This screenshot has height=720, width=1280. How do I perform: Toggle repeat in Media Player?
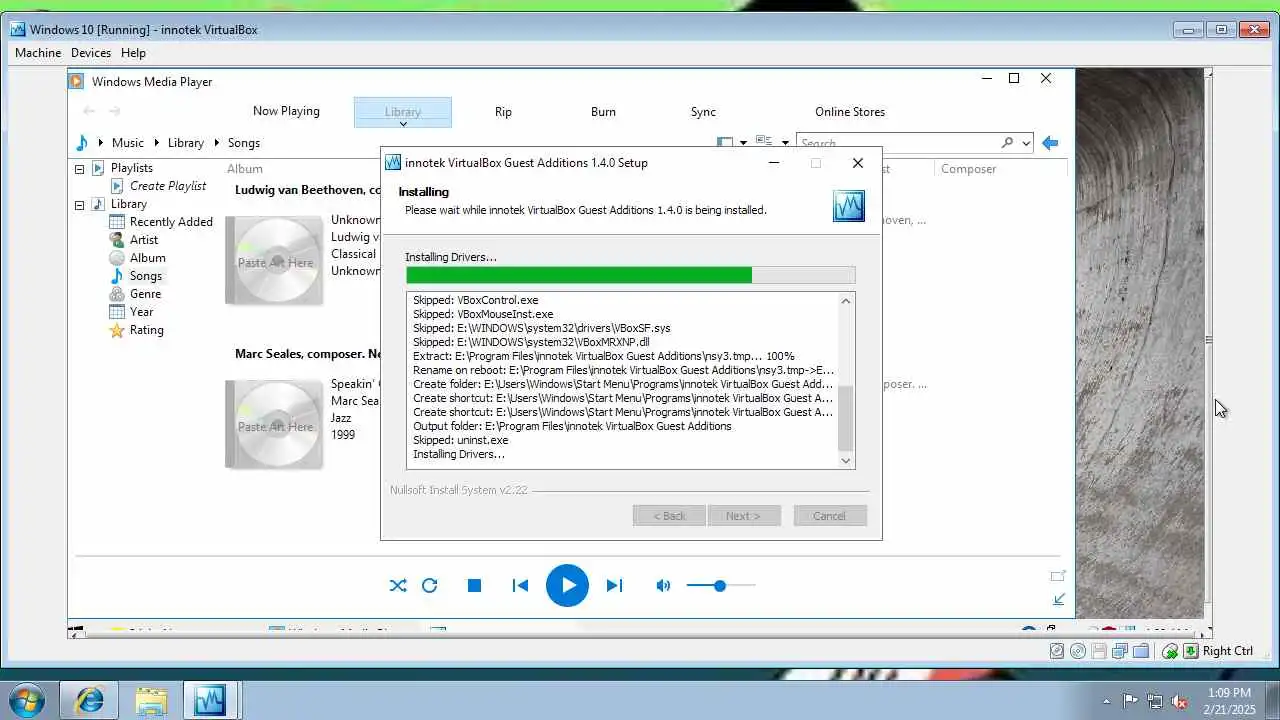[430, 586]
